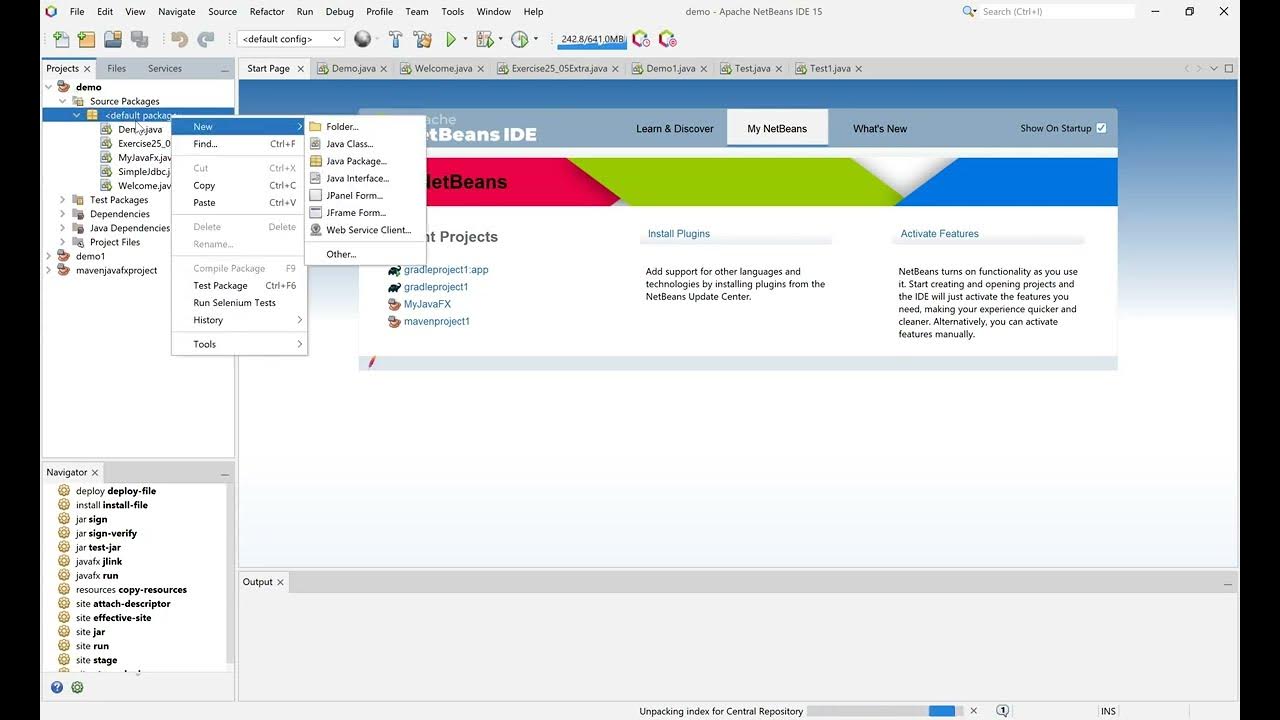Click the Java Interface icon in submenu

tap(316, 178)
